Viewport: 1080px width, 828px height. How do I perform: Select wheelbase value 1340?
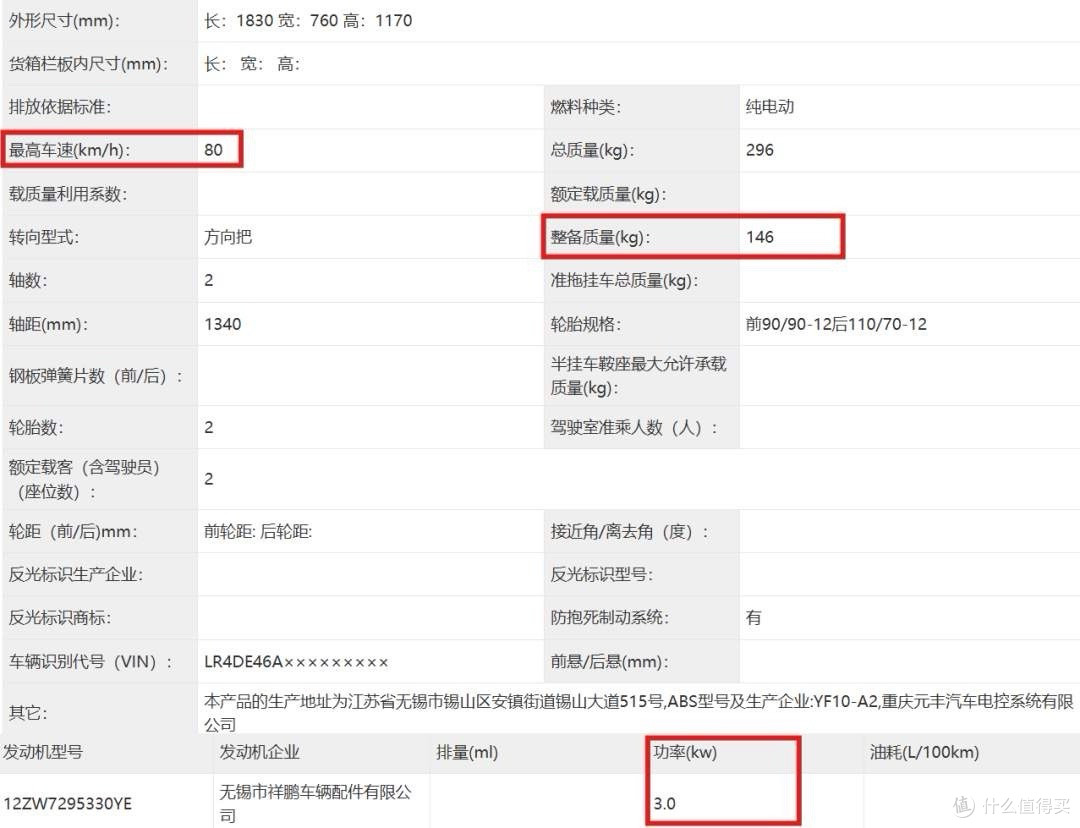coord(222,324)
